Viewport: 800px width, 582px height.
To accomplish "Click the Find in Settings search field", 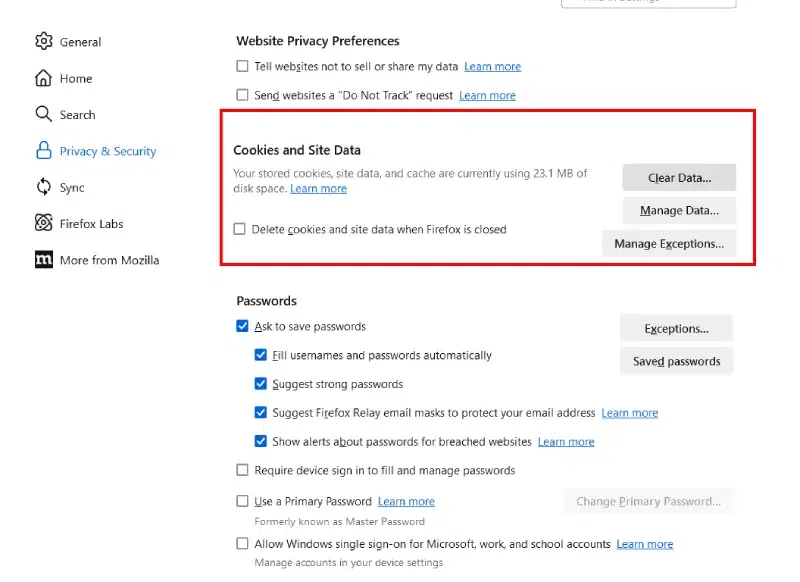I will tap(648, 3).
